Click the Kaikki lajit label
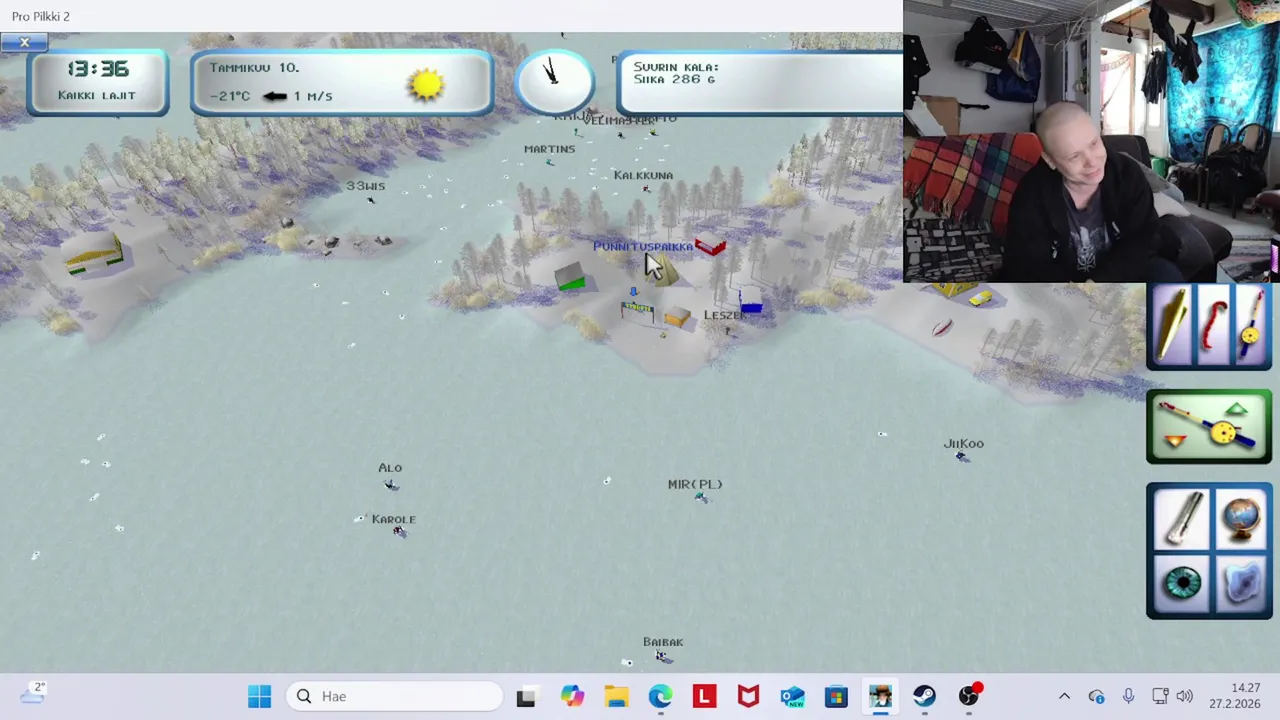The width and height of the screenshot is (1280, 720). coord(97,95)
